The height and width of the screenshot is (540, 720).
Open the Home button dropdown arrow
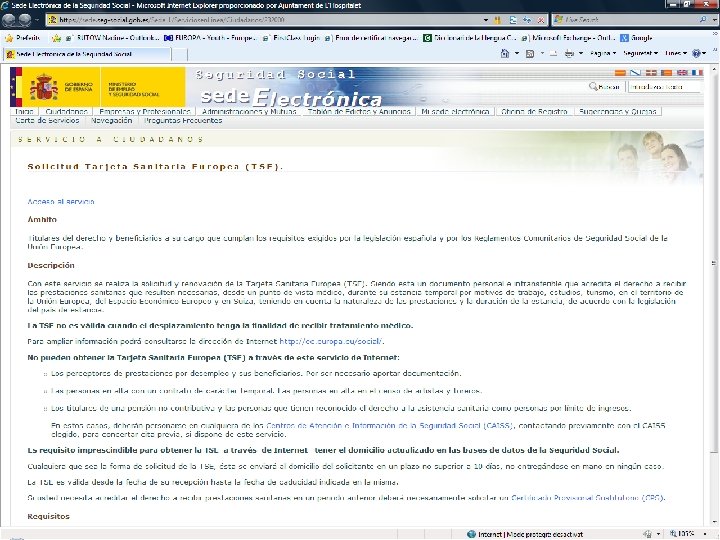point(517,53)
